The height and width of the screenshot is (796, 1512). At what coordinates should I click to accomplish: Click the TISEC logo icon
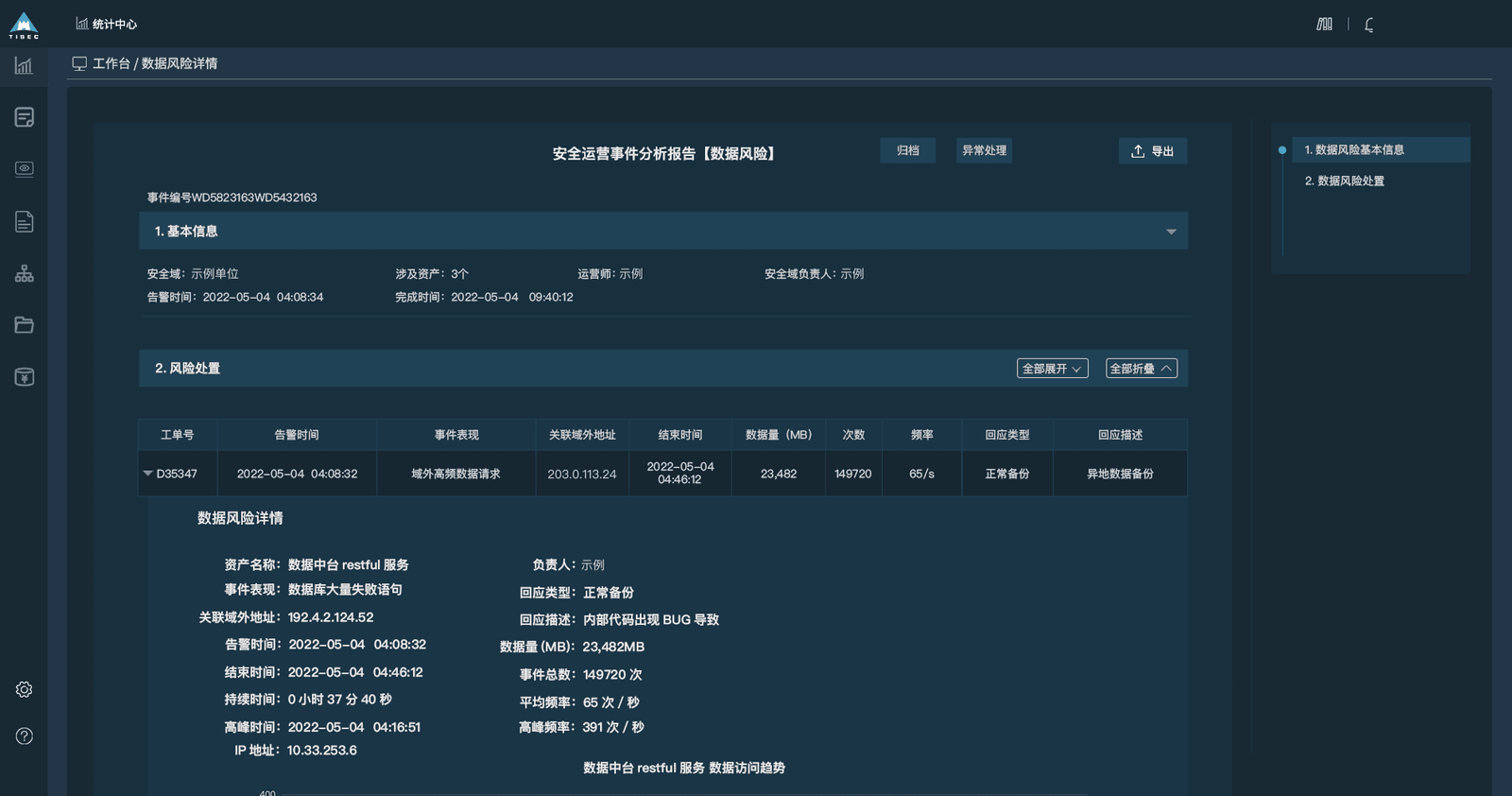[x=24, y=26]
